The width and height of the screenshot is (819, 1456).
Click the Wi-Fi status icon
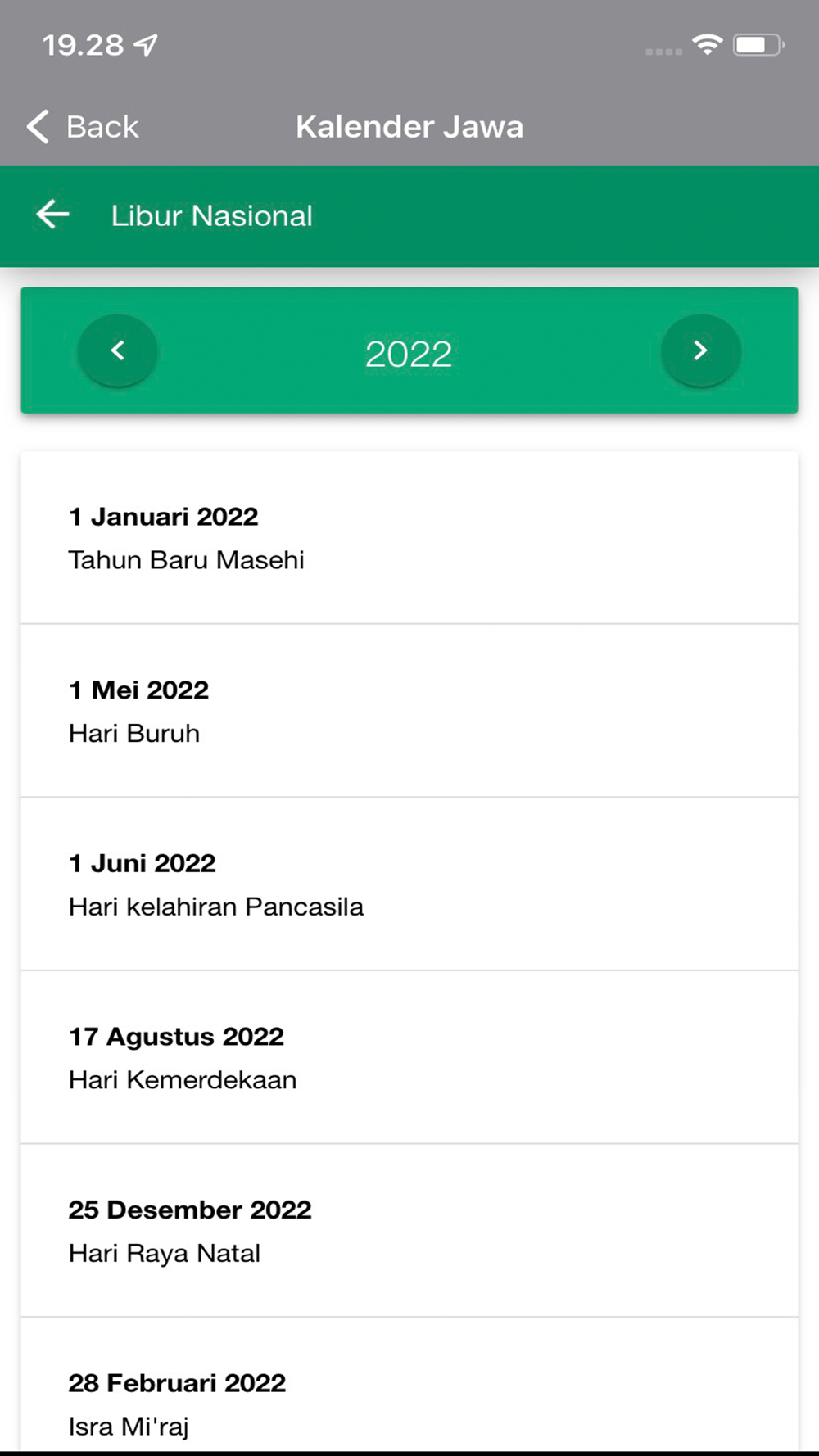click(x=706, y=44)
